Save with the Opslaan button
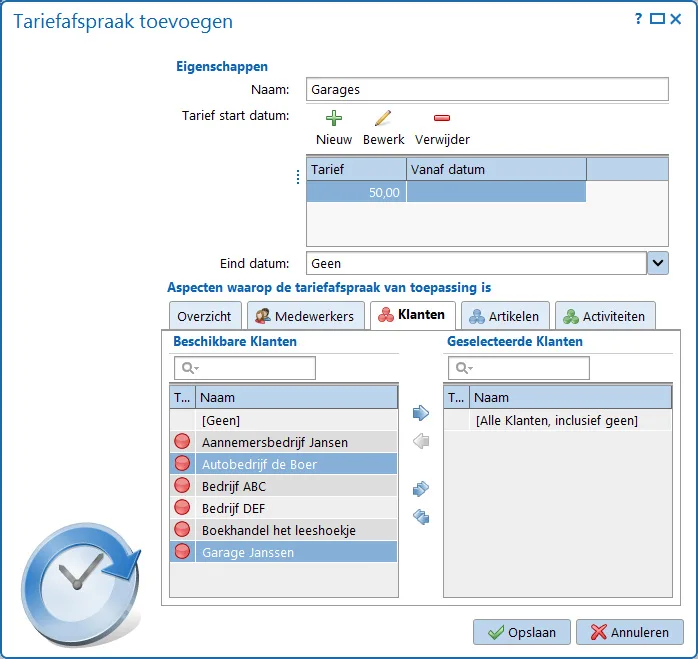The height and width of the screenshot is (659, 698). (x=522, y=632)
